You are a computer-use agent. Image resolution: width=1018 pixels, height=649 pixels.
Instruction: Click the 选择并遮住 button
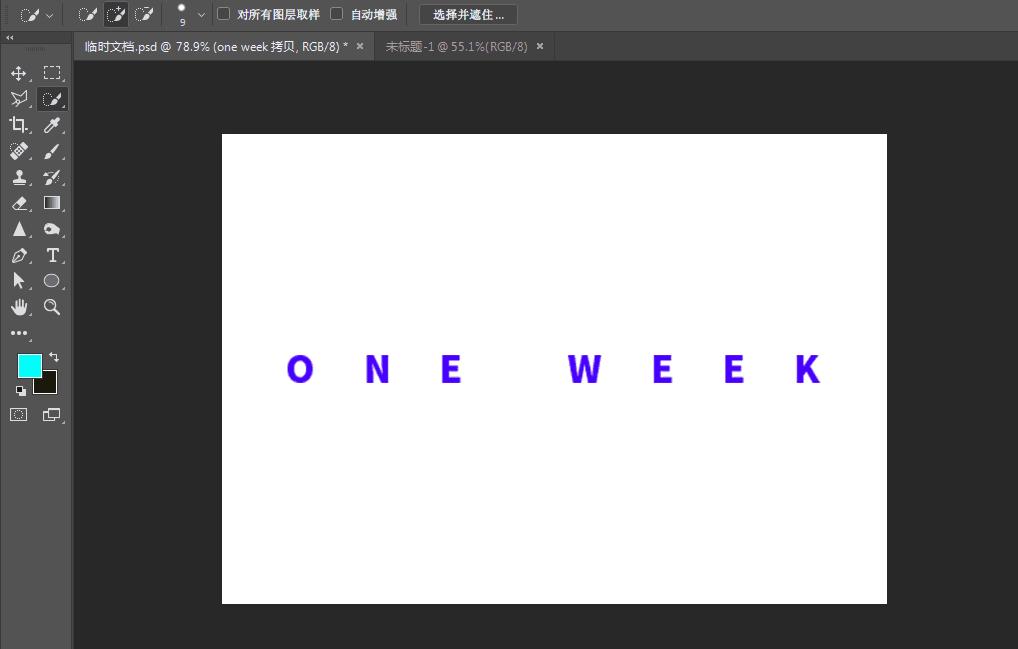468,14
